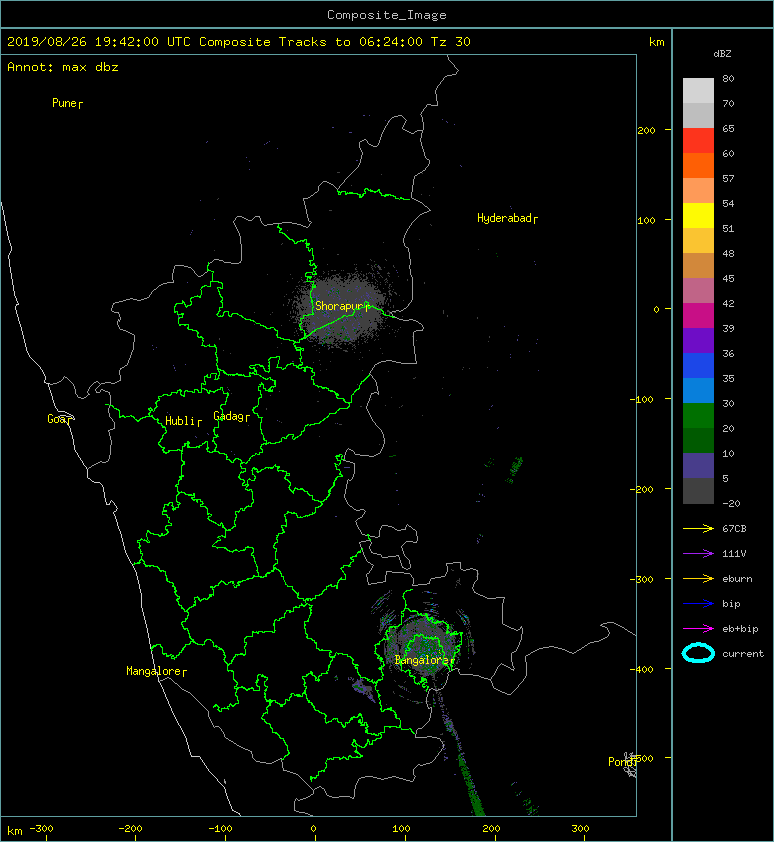Select the dark green 20 dBZ color swatch
Image resolution: width=774 pixels, height=842 pixels.
pyautogui.click(x=698, y=440)
